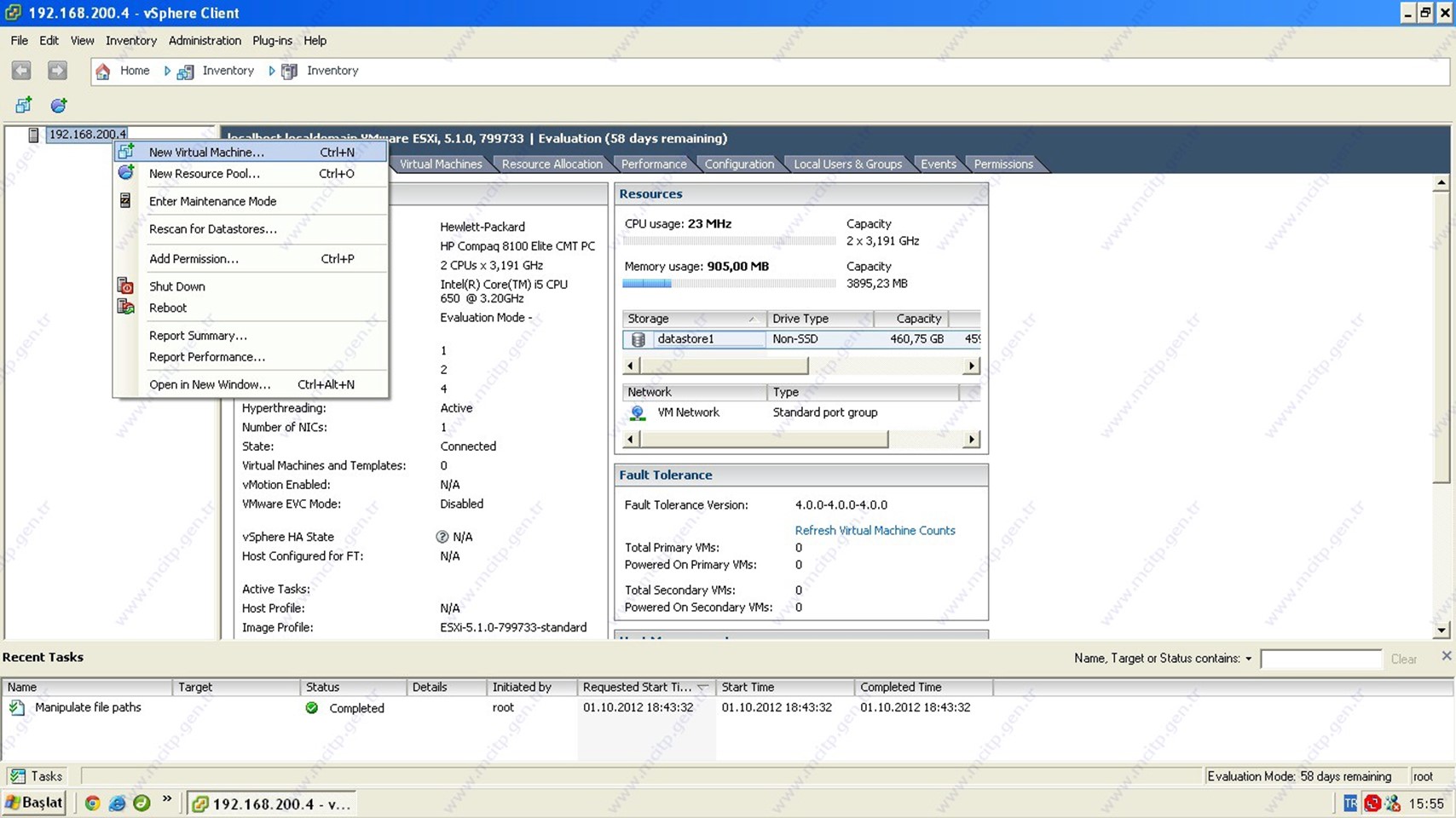The width and height of the screenshot is (1456, 818).
Task: Click the vSphere HA State help icon
Action: [x=442, y=537]
